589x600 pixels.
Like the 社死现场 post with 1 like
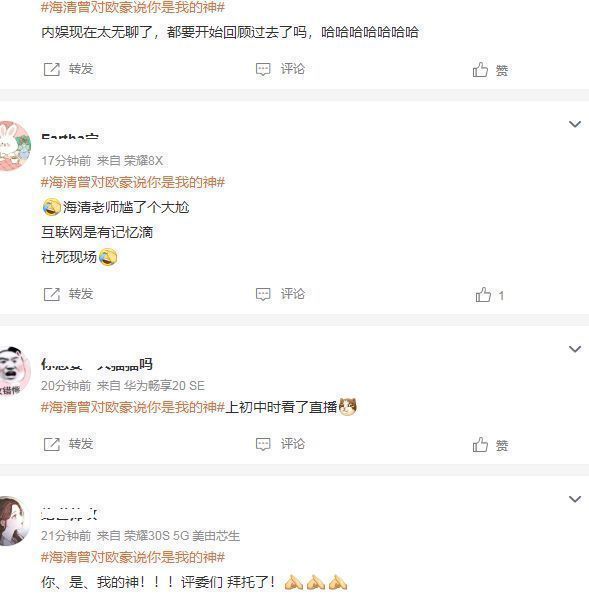click(x=490, y=295)
